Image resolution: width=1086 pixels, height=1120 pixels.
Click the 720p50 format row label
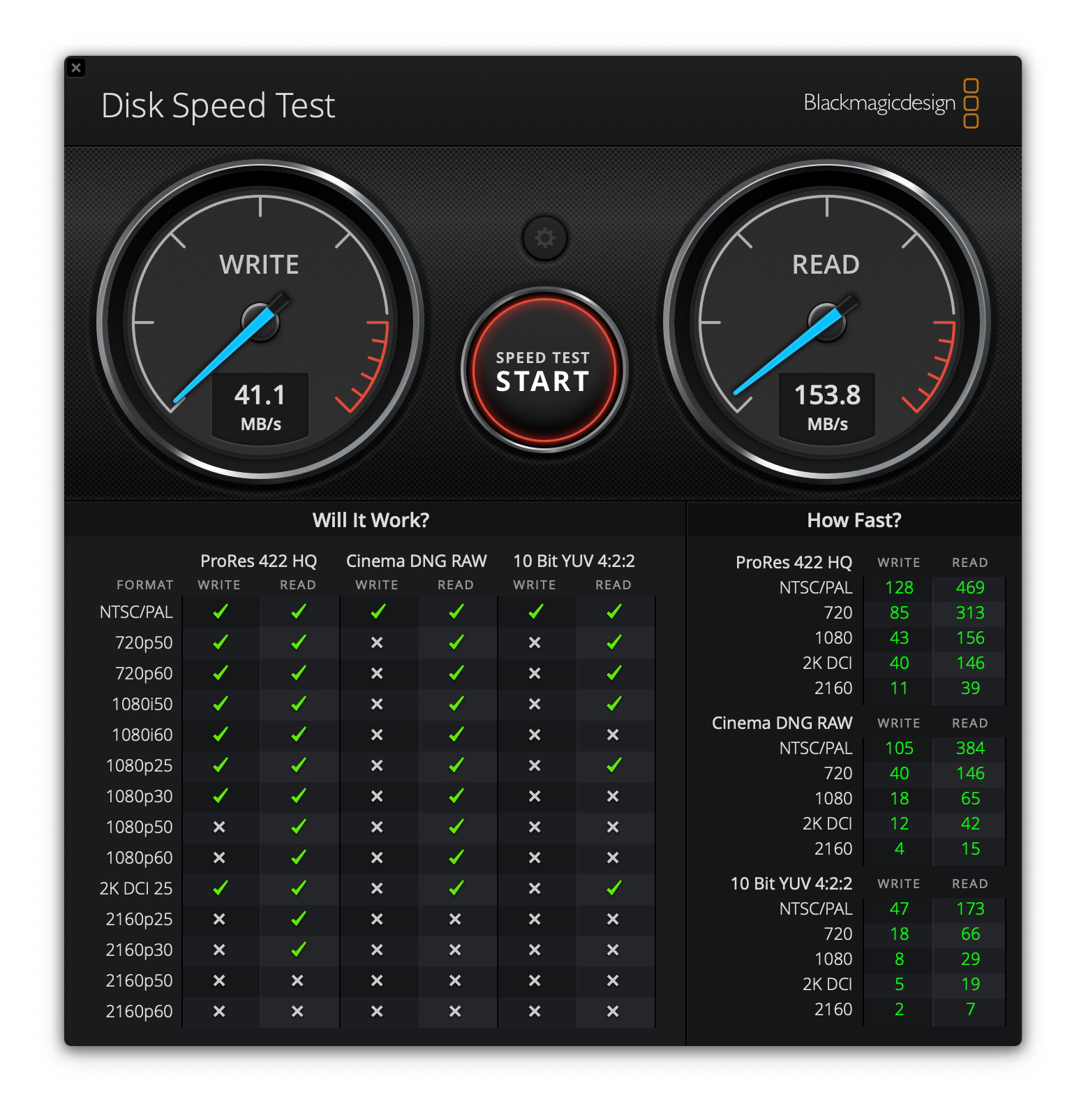[x=143, y=643]
